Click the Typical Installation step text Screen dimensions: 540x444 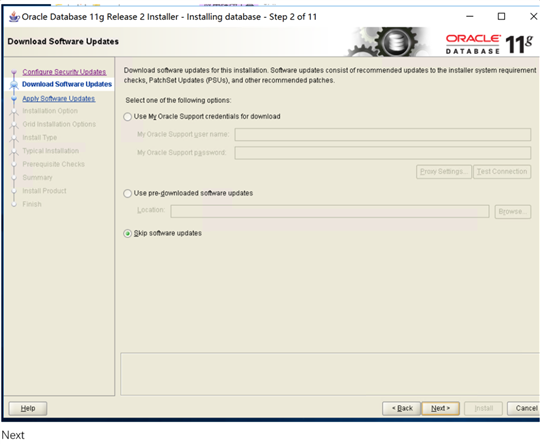click(51, 151)
